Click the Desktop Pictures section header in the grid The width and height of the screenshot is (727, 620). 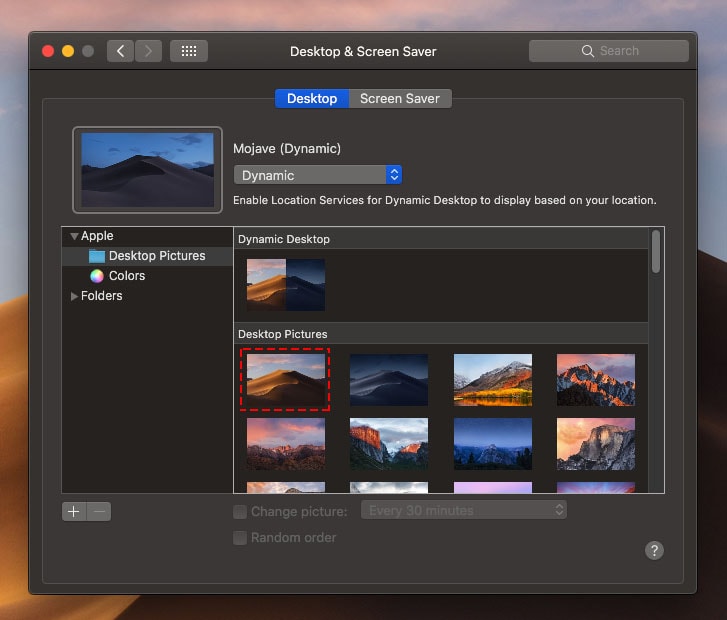tap(441, 334)
